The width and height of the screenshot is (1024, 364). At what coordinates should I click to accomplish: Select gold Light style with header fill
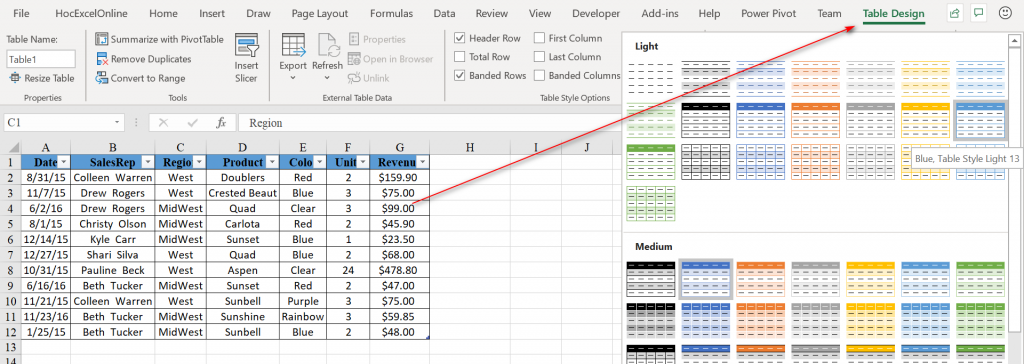point(925,120)
